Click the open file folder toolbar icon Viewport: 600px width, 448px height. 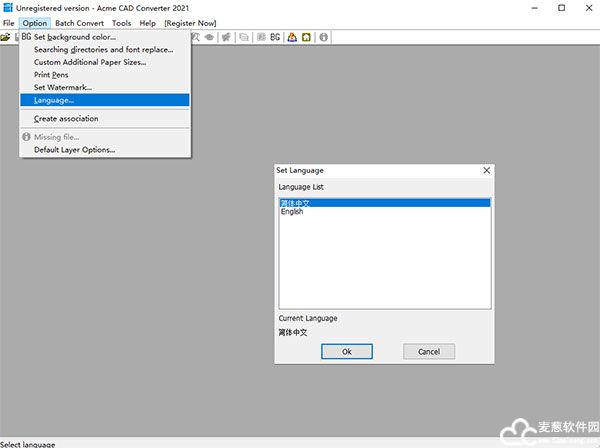tap(5, 37)
